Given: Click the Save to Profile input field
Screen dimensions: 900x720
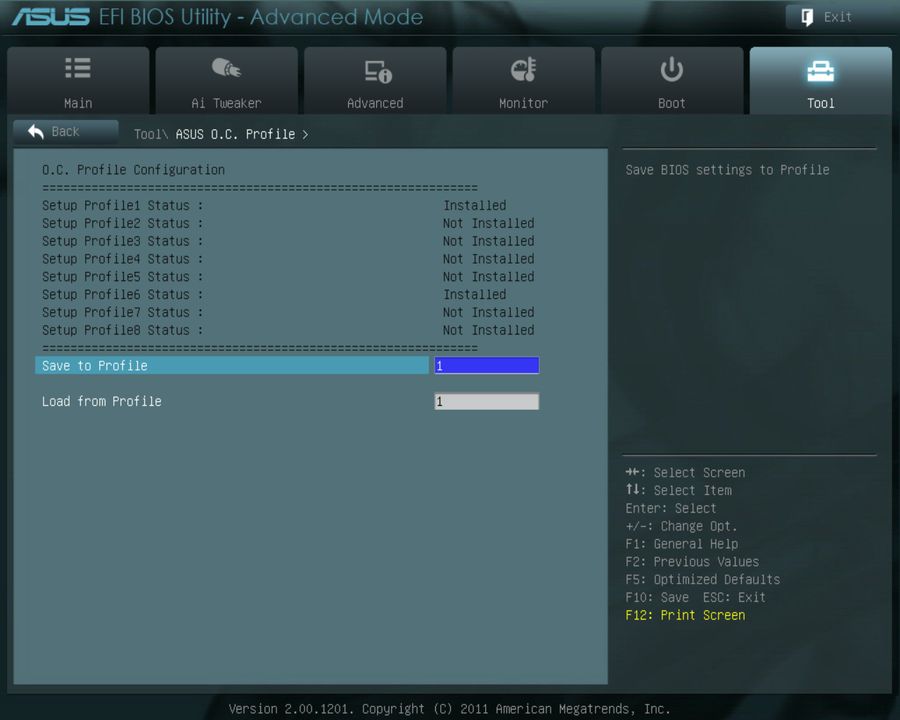Looking at the screenshot, I should 487,365.
